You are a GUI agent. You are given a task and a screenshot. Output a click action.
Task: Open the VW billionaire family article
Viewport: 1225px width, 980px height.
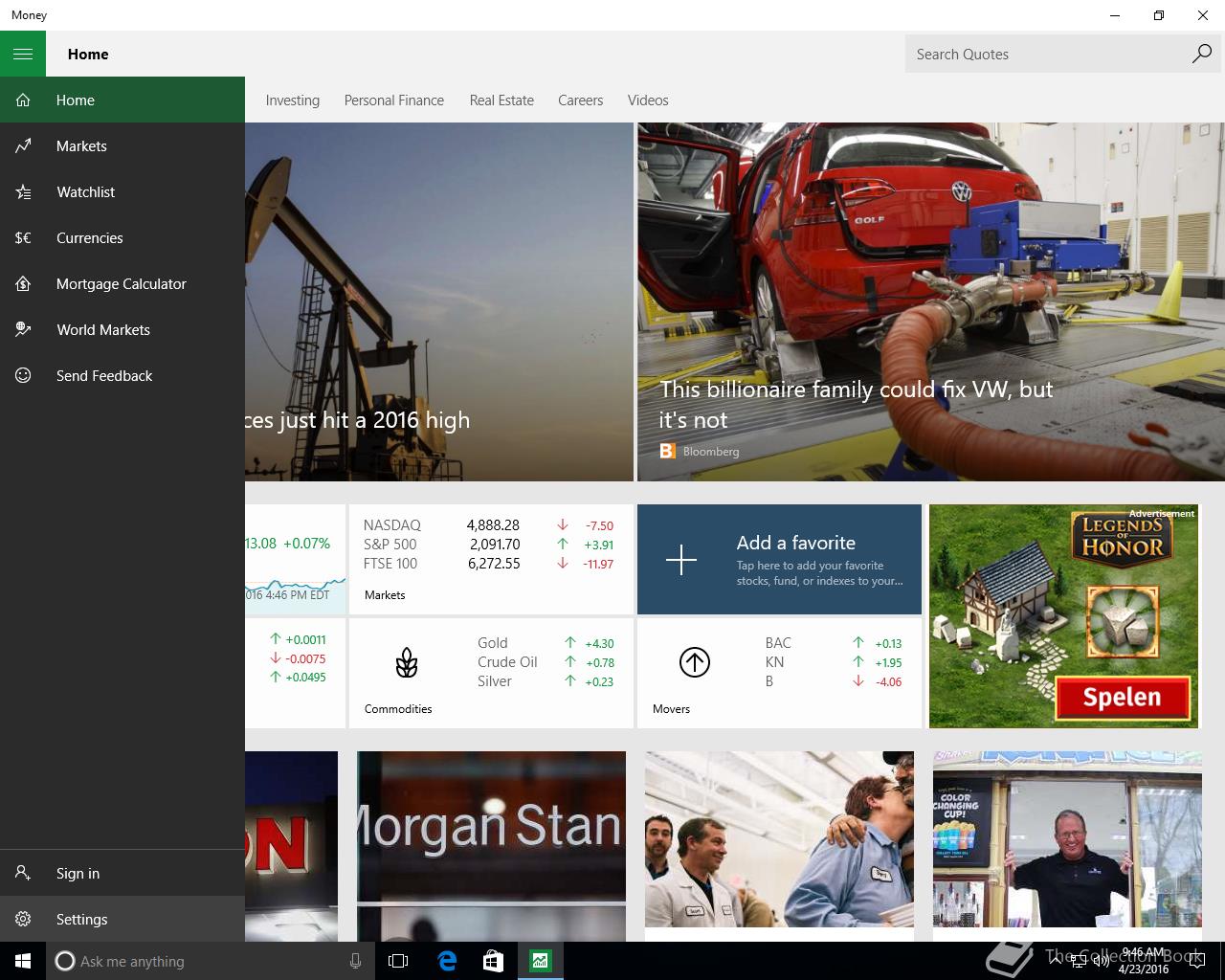point(931,301)
